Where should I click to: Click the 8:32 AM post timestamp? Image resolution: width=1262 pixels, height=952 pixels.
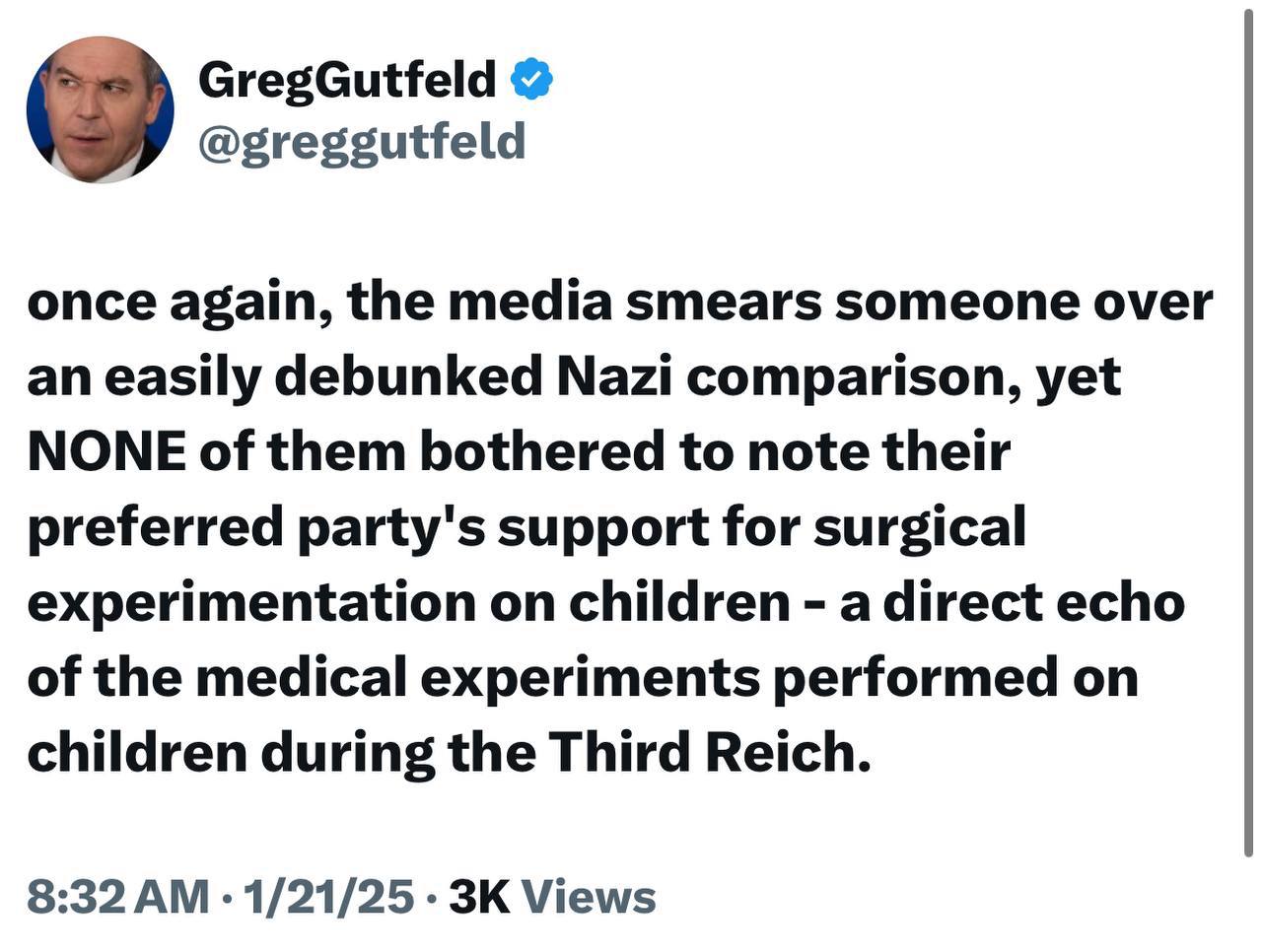pos(118,897)
